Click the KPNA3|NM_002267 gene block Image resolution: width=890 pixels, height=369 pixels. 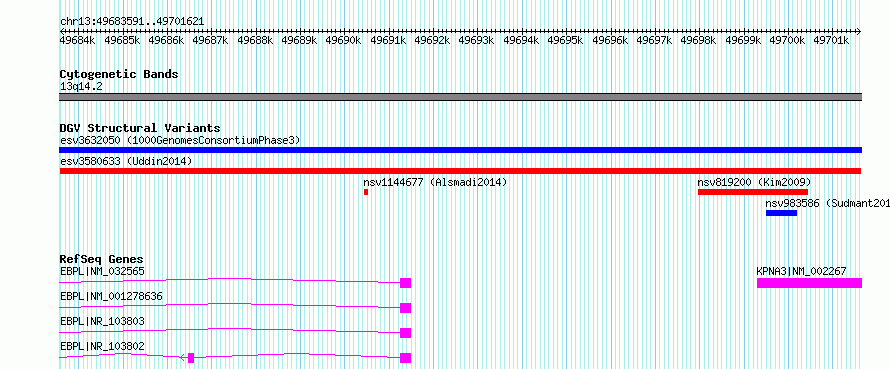click(x=809, y=283)
